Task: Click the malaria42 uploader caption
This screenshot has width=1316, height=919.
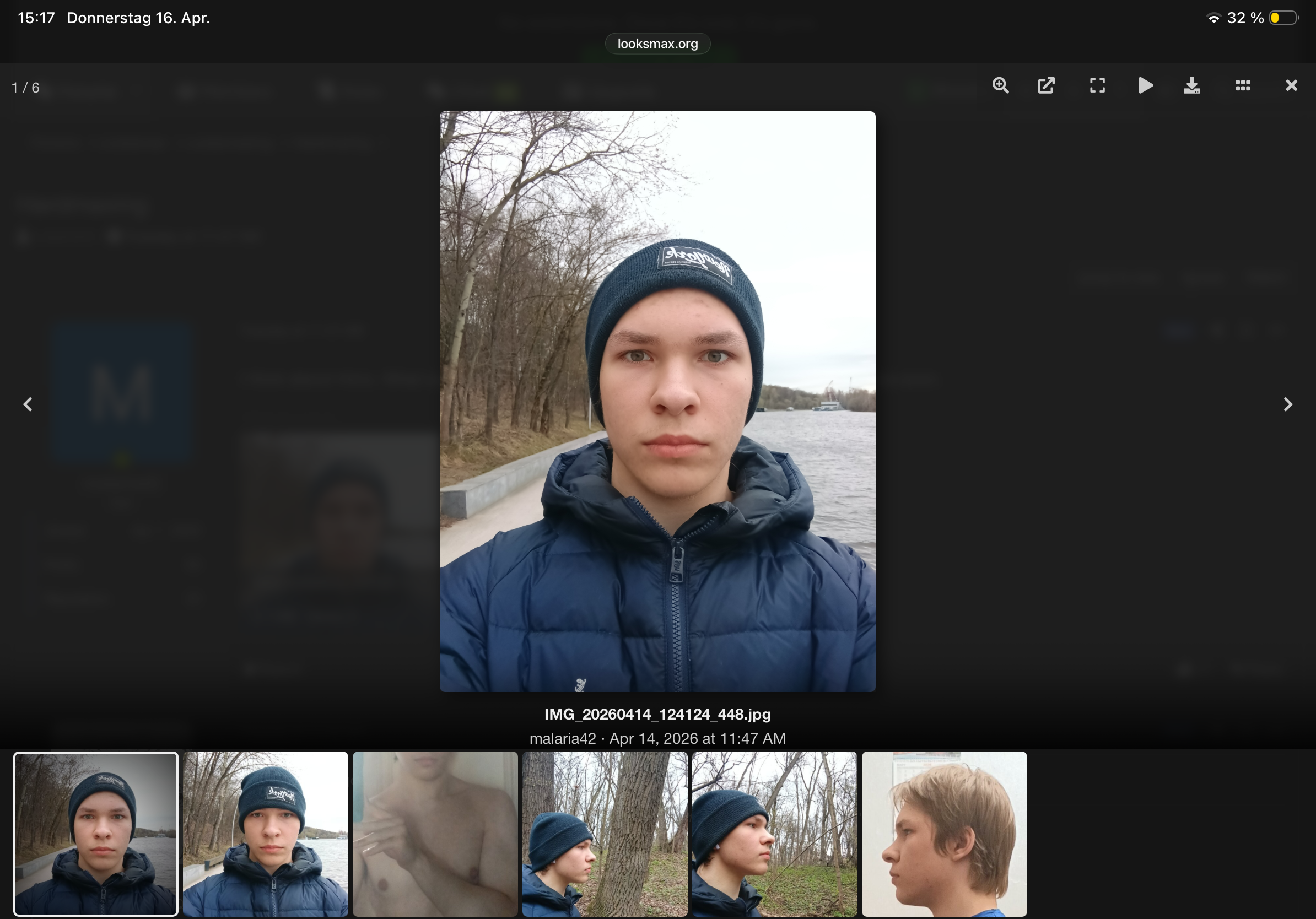Action: (562, 738)
